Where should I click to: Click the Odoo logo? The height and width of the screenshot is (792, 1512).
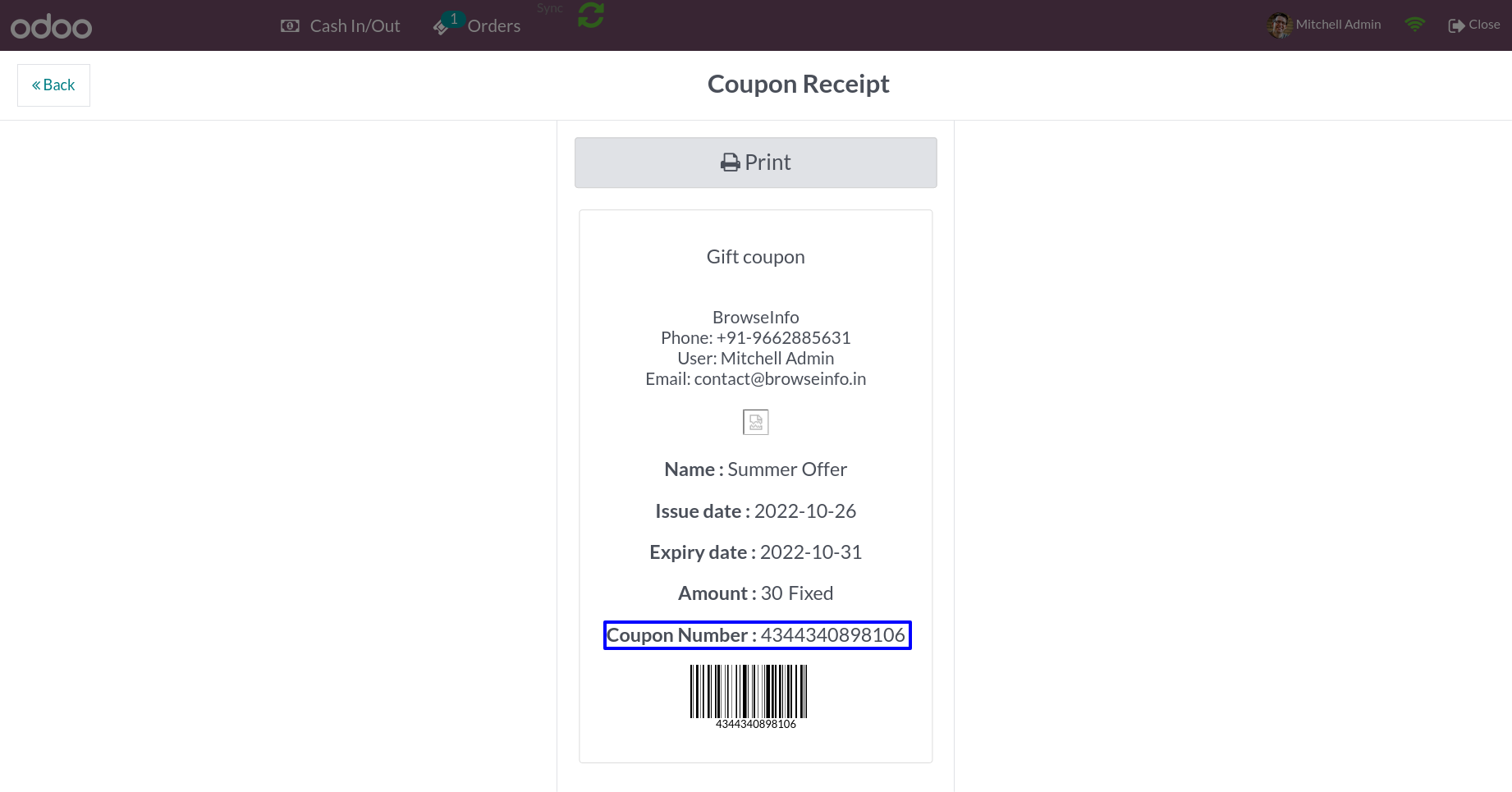coord(51,26)
